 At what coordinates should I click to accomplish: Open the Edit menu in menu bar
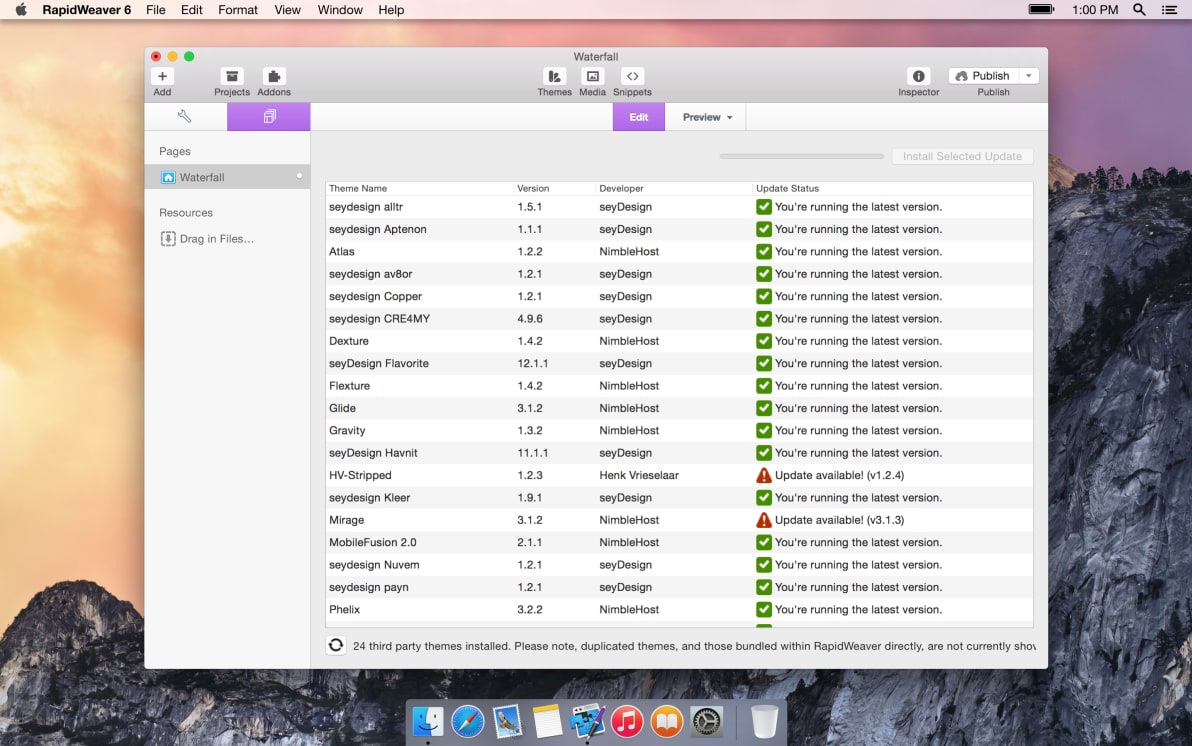[x=192, y=10]
